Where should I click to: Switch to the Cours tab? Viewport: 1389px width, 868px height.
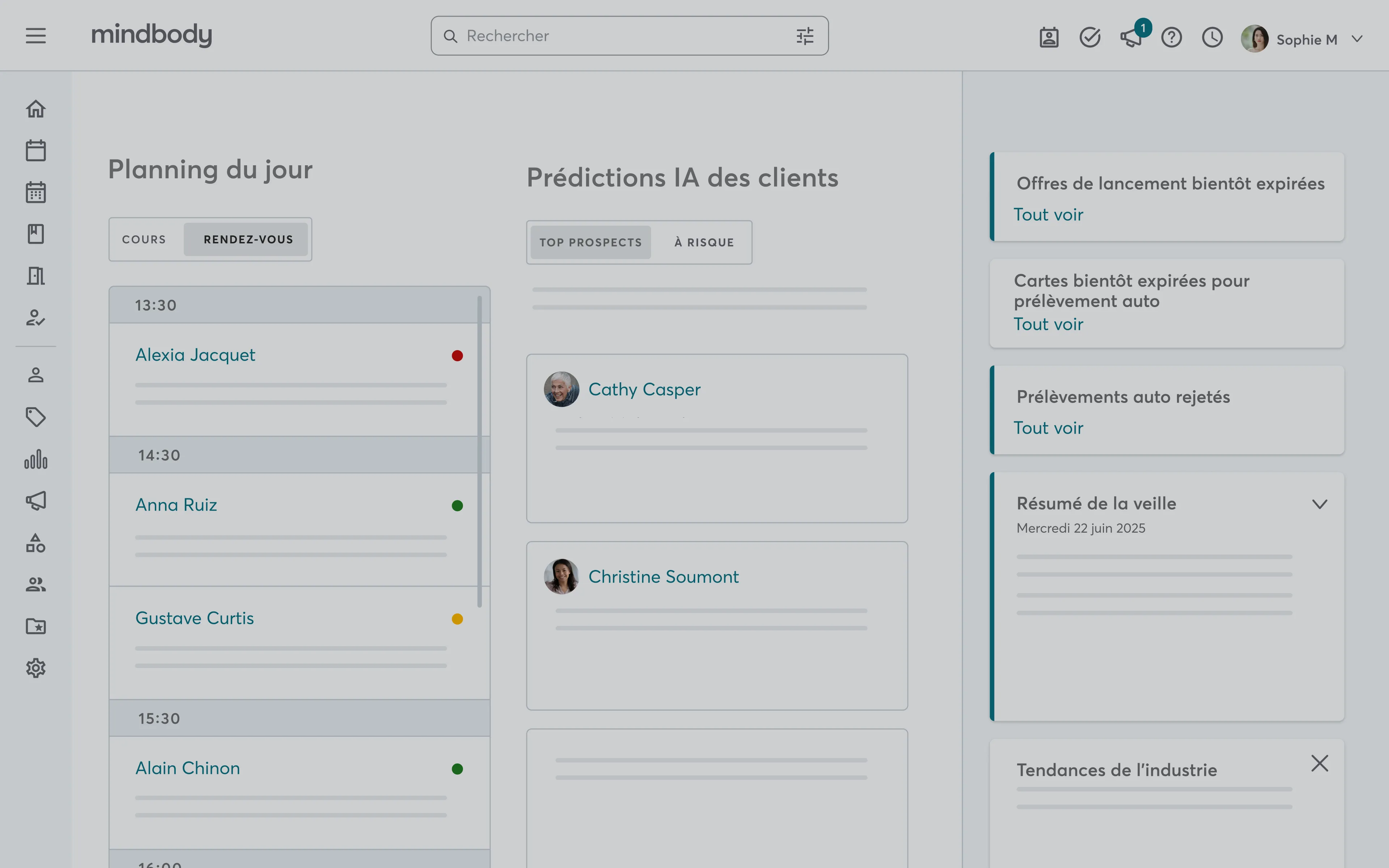click(144, 239)
